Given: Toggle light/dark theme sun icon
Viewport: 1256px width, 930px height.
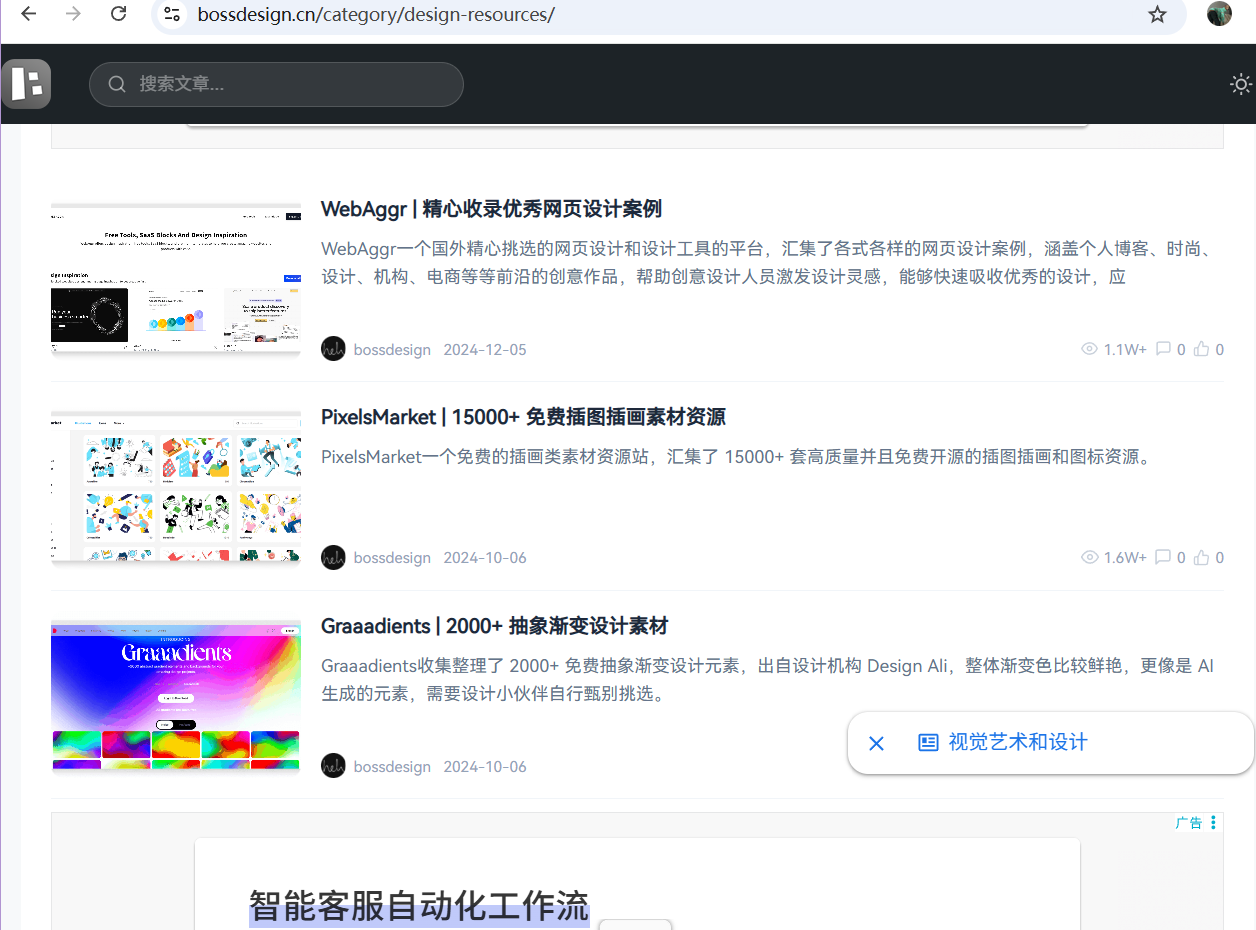Looking at the screenshot, I should pos(1241,85).
